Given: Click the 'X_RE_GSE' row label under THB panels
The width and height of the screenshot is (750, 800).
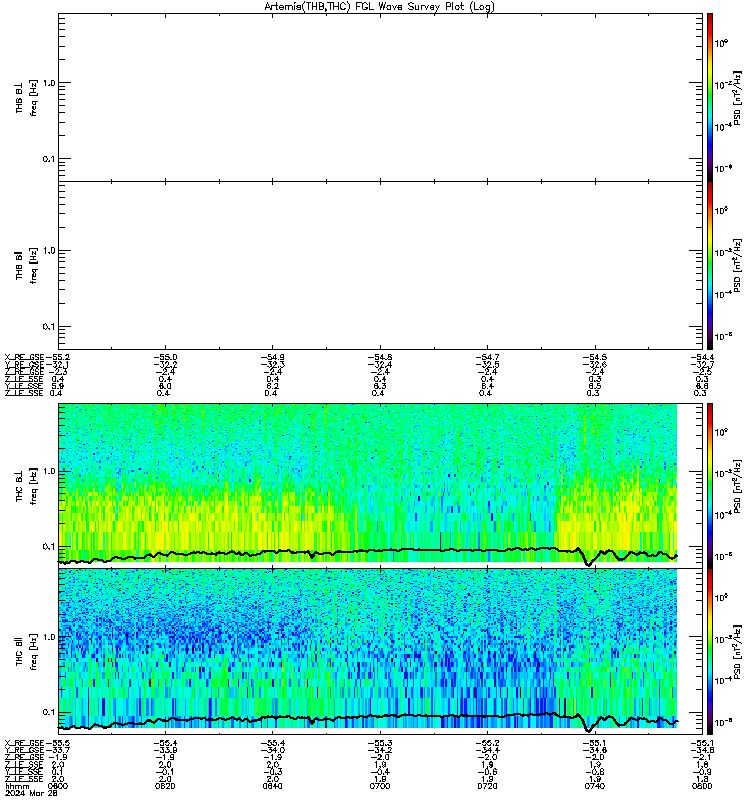Looking at the screenshot, I should (x=24, y=357).
